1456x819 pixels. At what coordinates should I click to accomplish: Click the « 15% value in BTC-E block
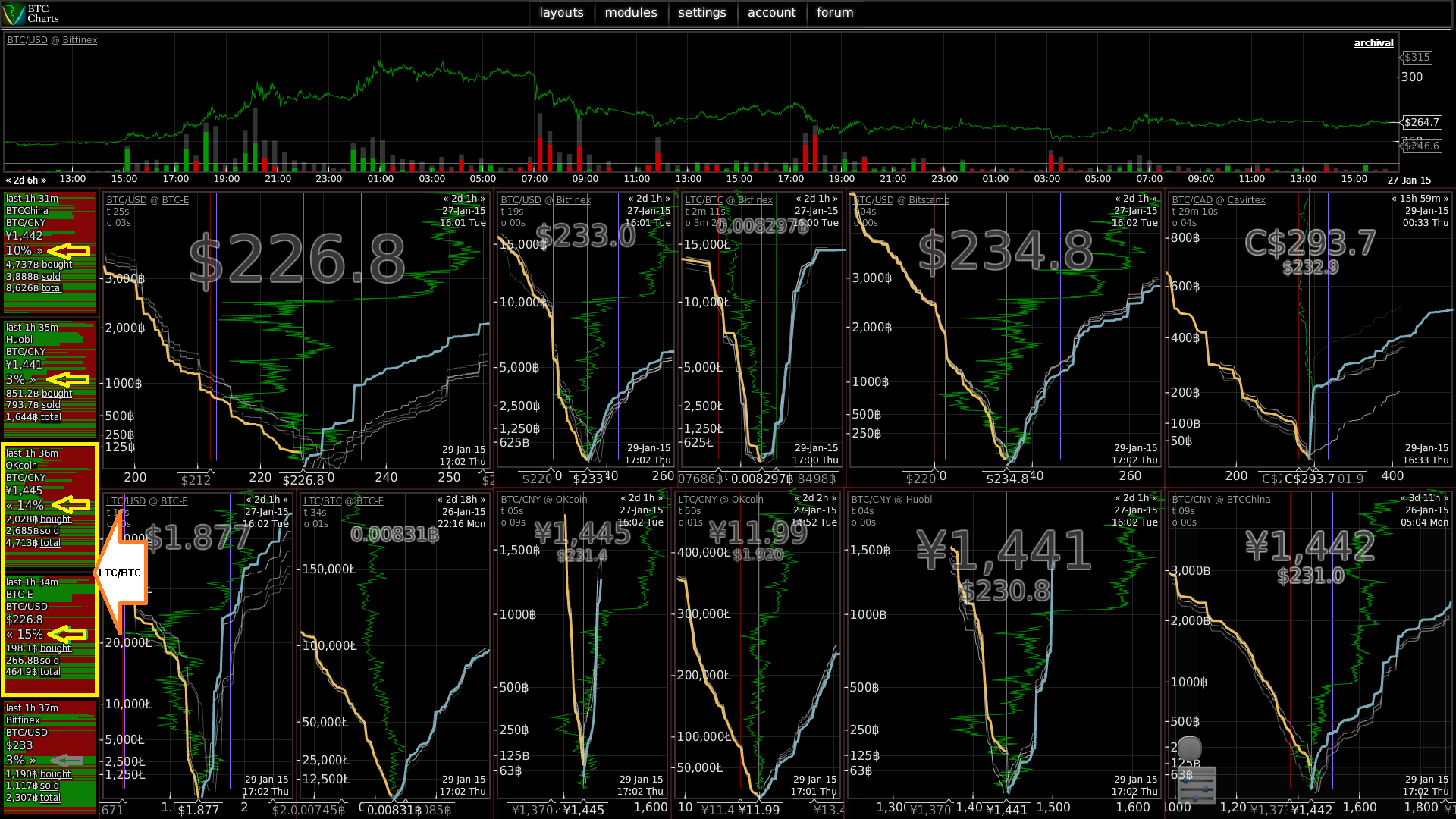coord(24,635)
